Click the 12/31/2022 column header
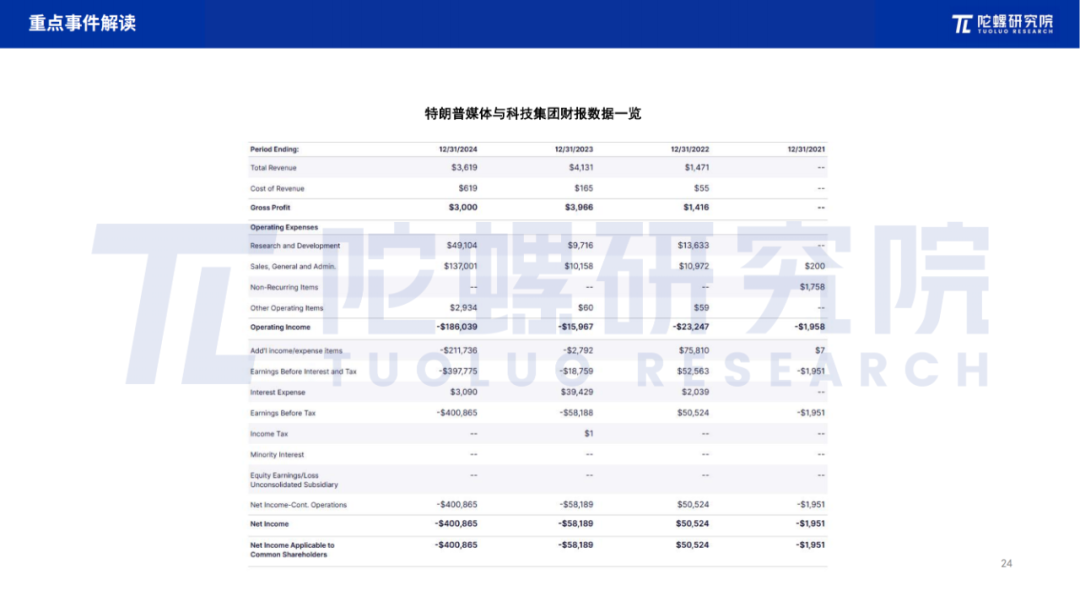Screen dimensions: 1080x607 click(689, 149)
